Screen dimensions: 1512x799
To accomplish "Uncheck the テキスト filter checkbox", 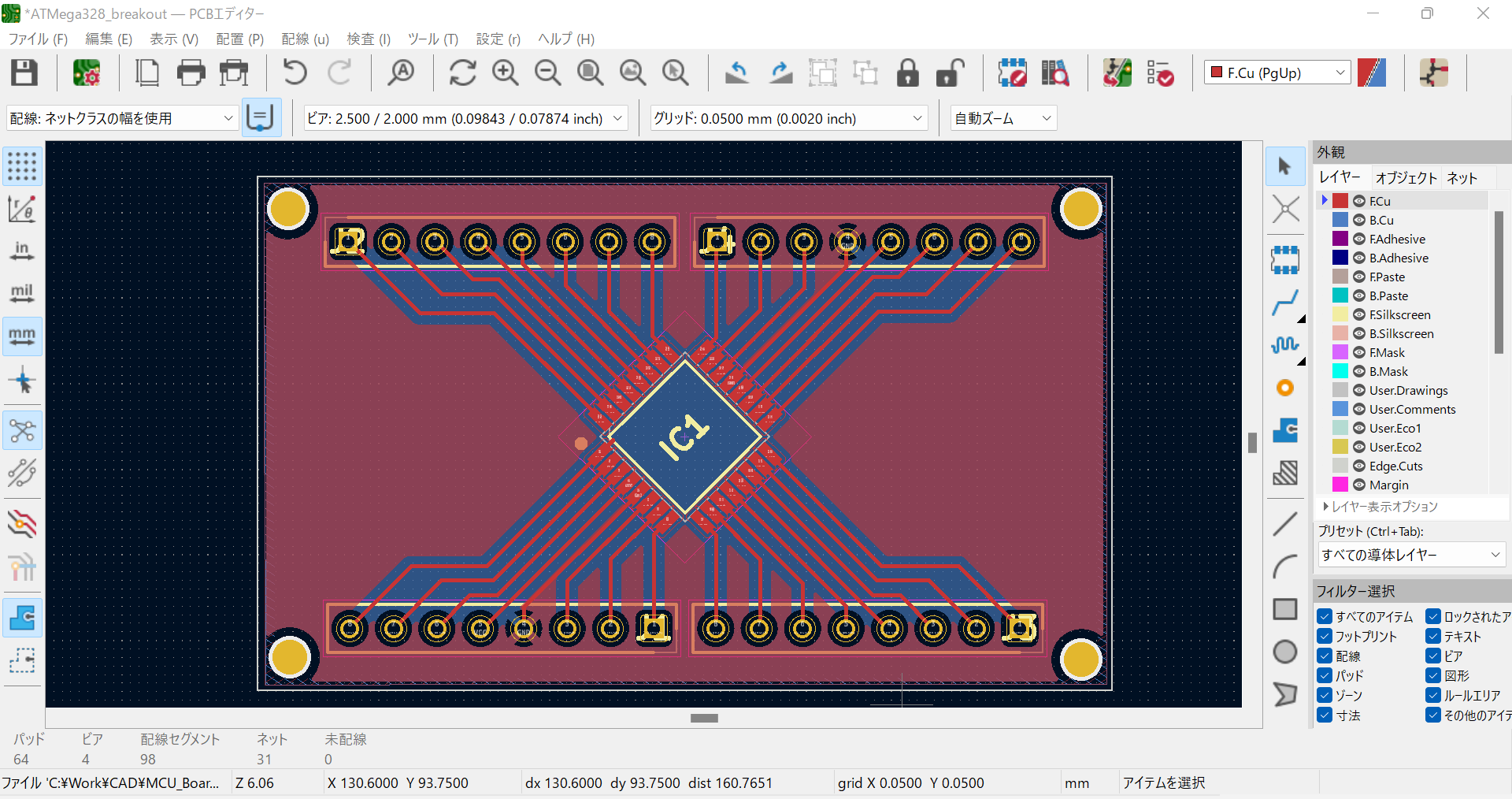I will 1433,636.
